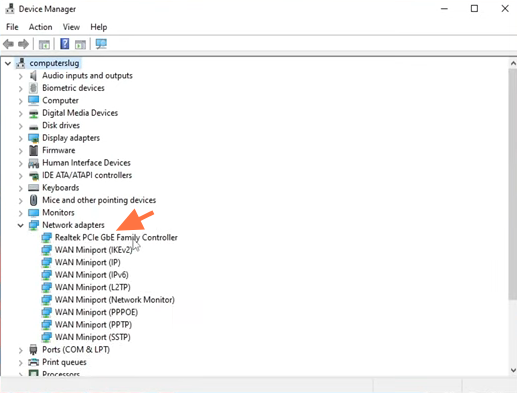Select WAN Miniport (IP)
This screenshot has height=393, width=517.
coord(88,262)
